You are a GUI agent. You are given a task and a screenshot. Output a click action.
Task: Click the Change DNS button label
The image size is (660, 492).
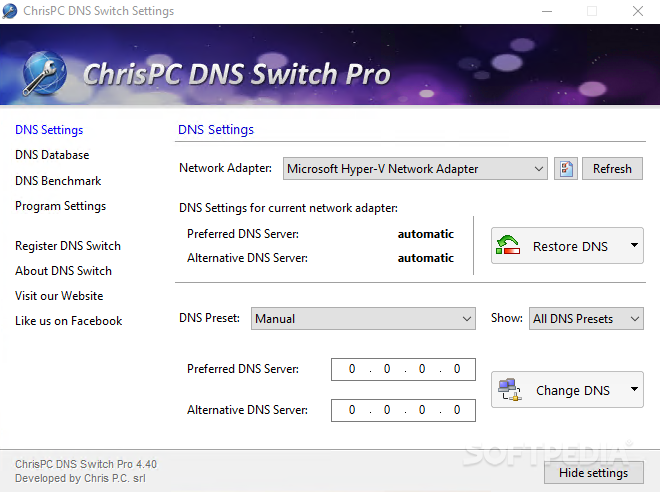(x=572, y=390)
